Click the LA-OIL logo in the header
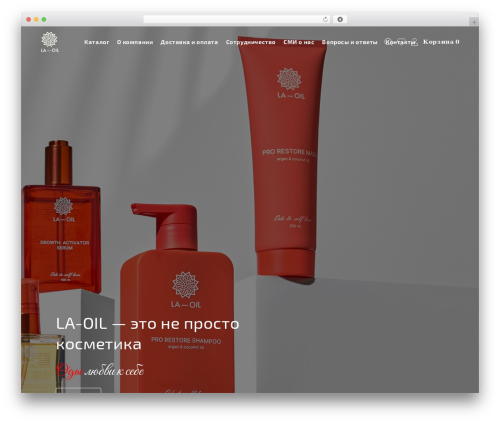This screenshot has height=423, width=500. [50, 42]
